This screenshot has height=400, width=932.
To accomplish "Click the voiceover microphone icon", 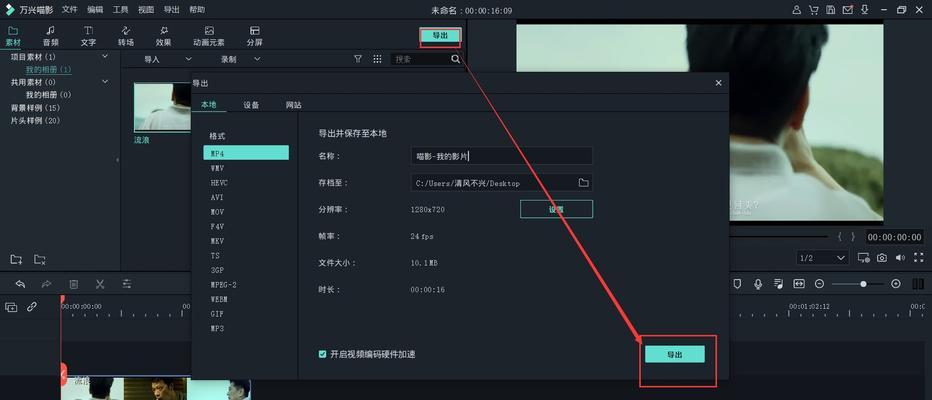I will click(x=758, y=284).
